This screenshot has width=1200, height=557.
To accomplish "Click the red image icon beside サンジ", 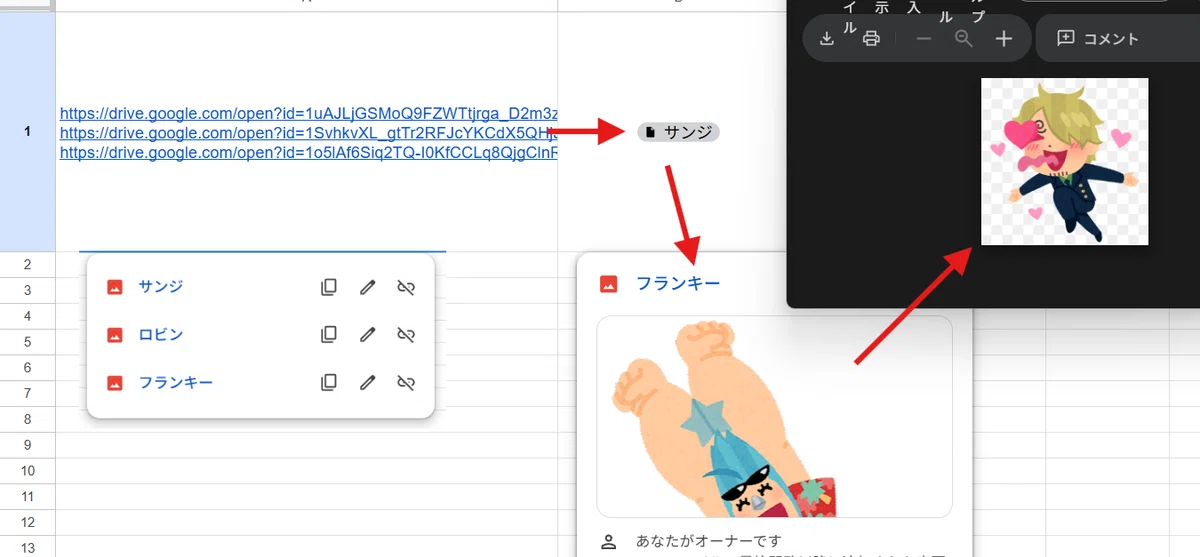I will click(115, 287).
